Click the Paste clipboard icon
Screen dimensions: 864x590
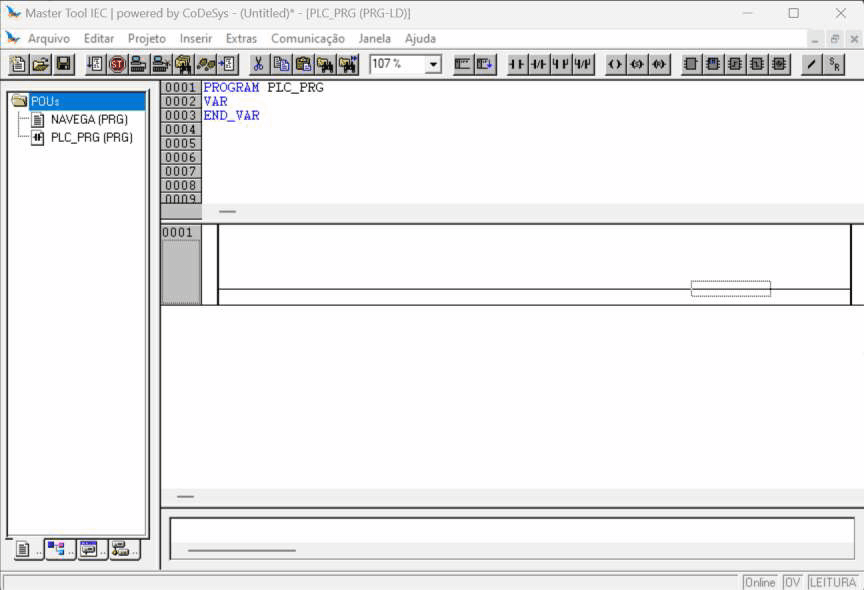(x=303, y=64)
